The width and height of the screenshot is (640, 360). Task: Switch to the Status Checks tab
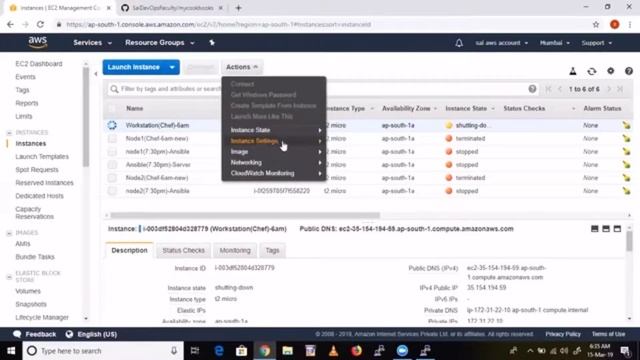tap(183, 250)
